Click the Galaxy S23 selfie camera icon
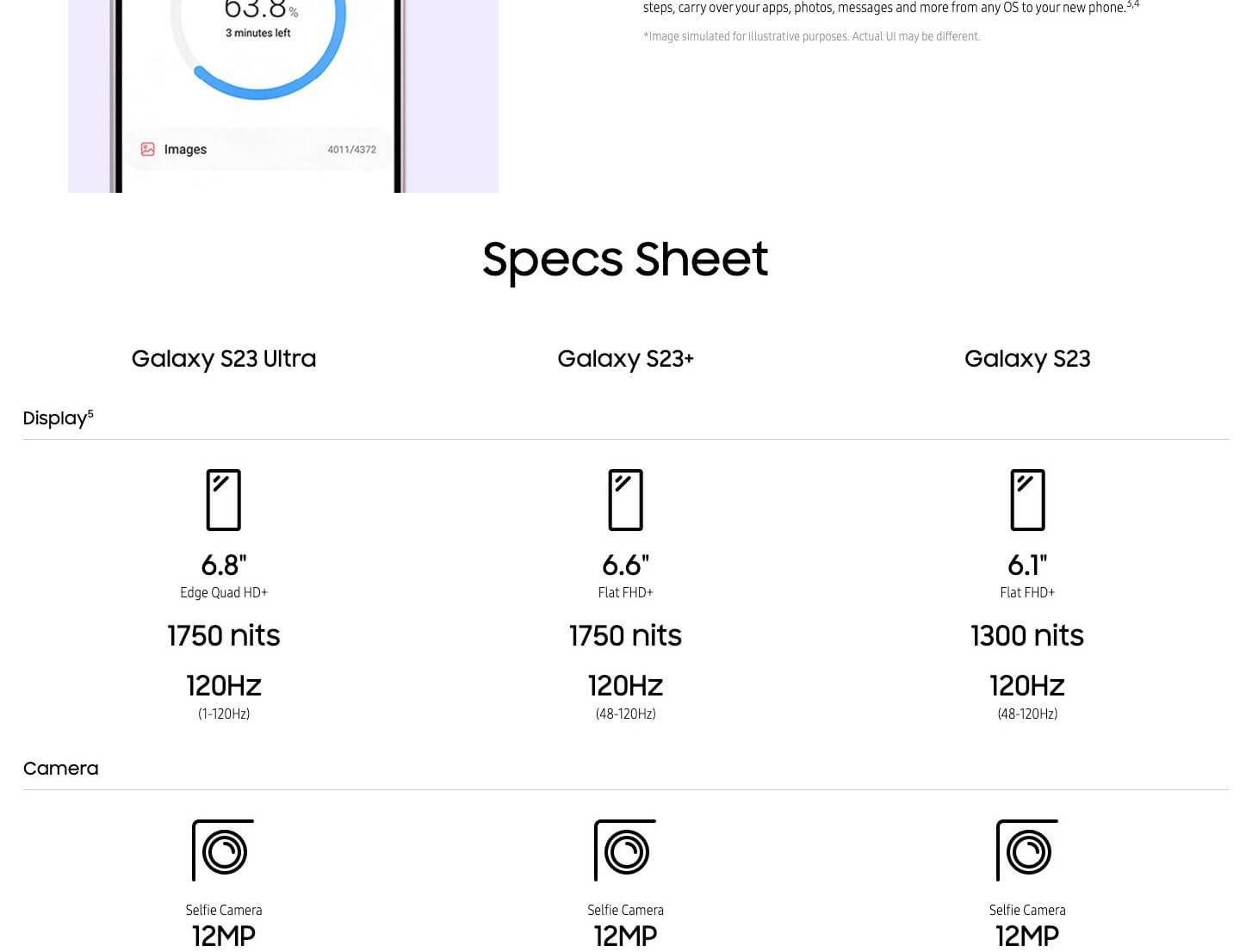The height and width of the screenshot is (952, 1252). pos(1027,850)
